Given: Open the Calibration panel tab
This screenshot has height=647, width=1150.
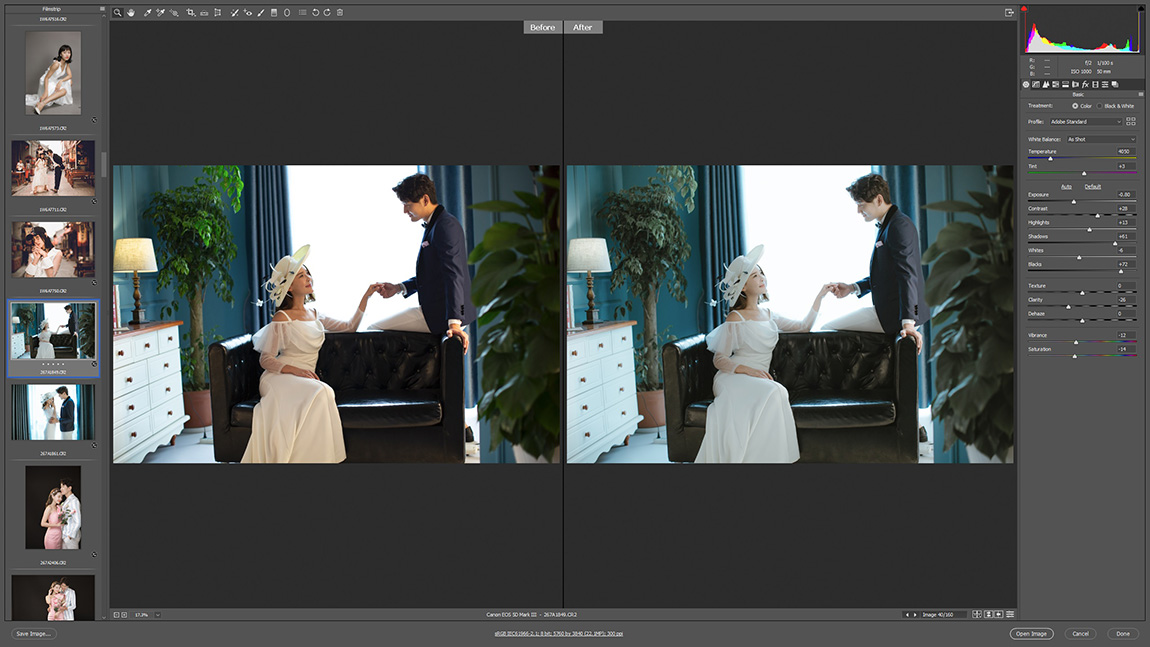Looking at the screenshot, I should pos(1095,84).
